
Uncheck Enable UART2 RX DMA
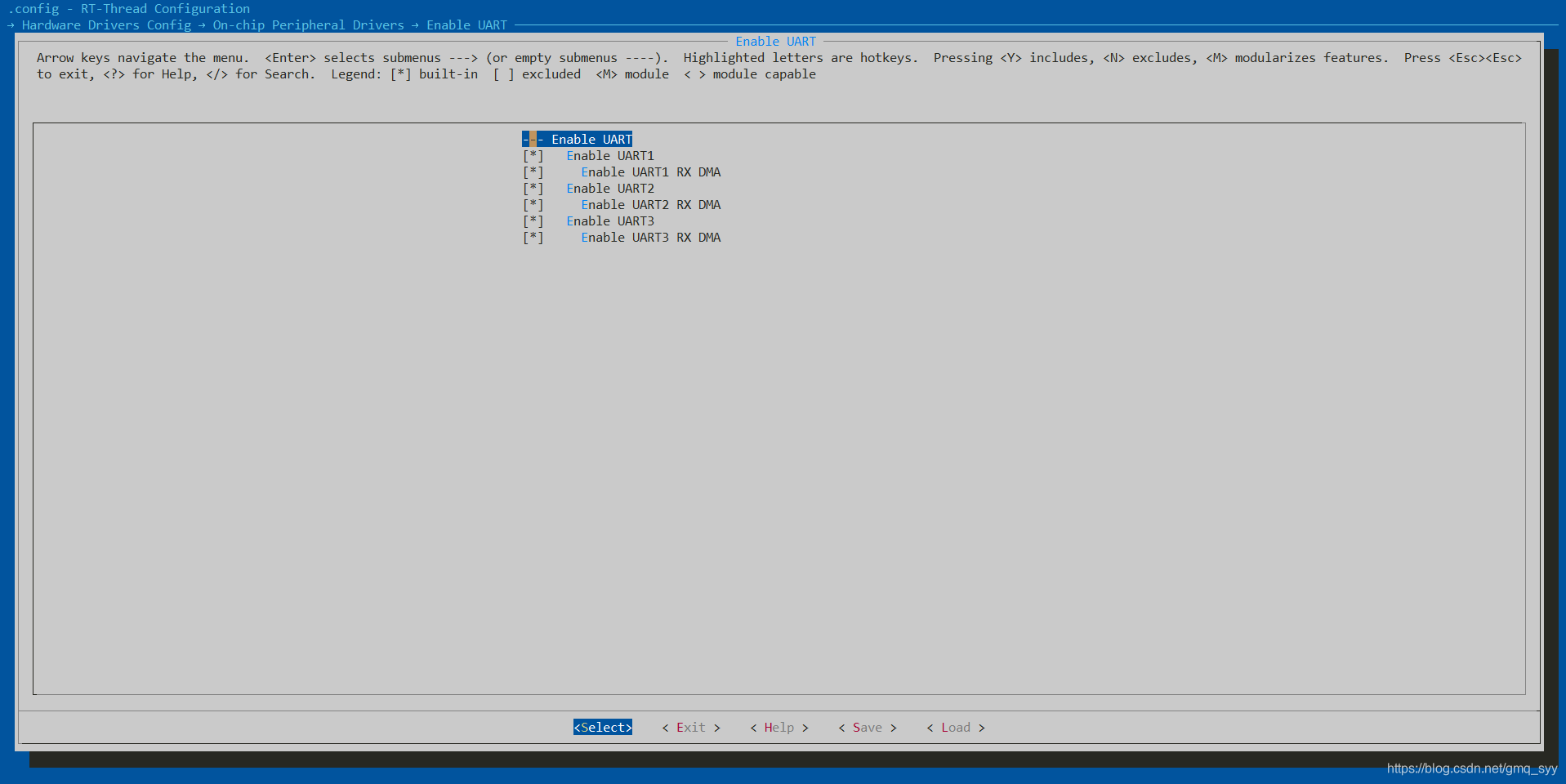pyautogui.click(x=533, y=204)
